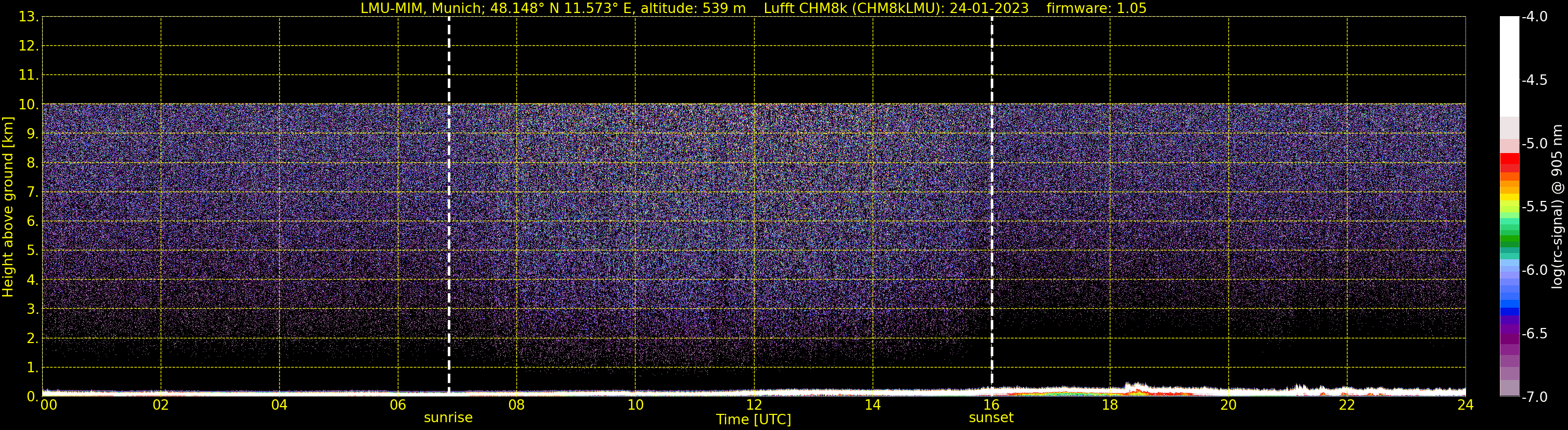Click the '06' time axis tick label

coord(397,404)
